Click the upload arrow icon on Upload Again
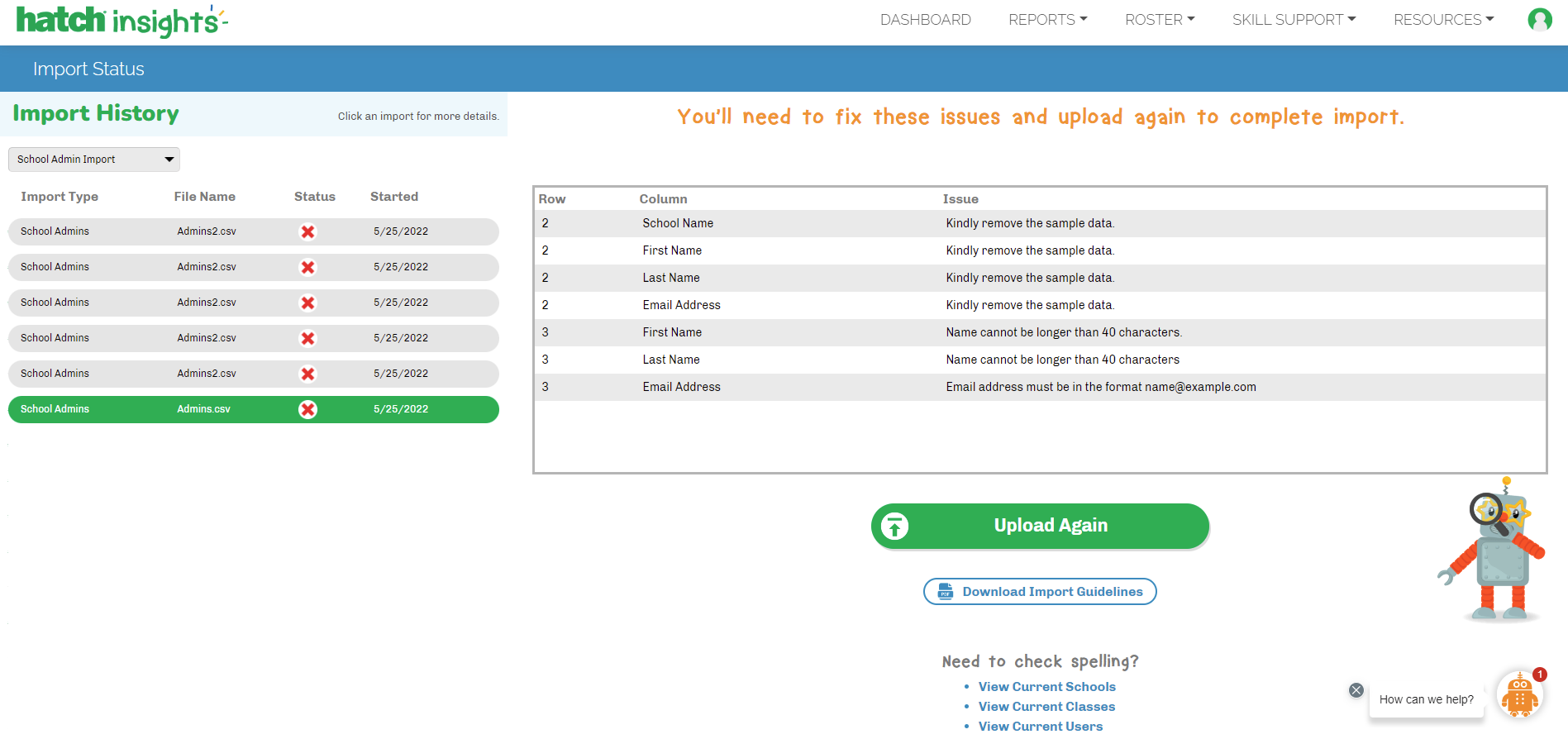Image resolution: width=1568 pixels, height=739 pixels. click(894, 527)
